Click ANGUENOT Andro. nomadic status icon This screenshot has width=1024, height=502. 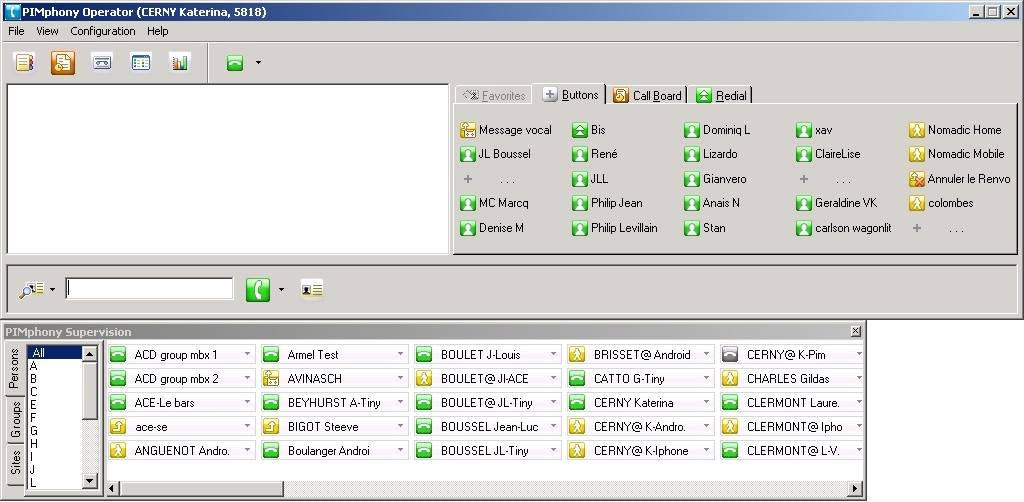118,451
